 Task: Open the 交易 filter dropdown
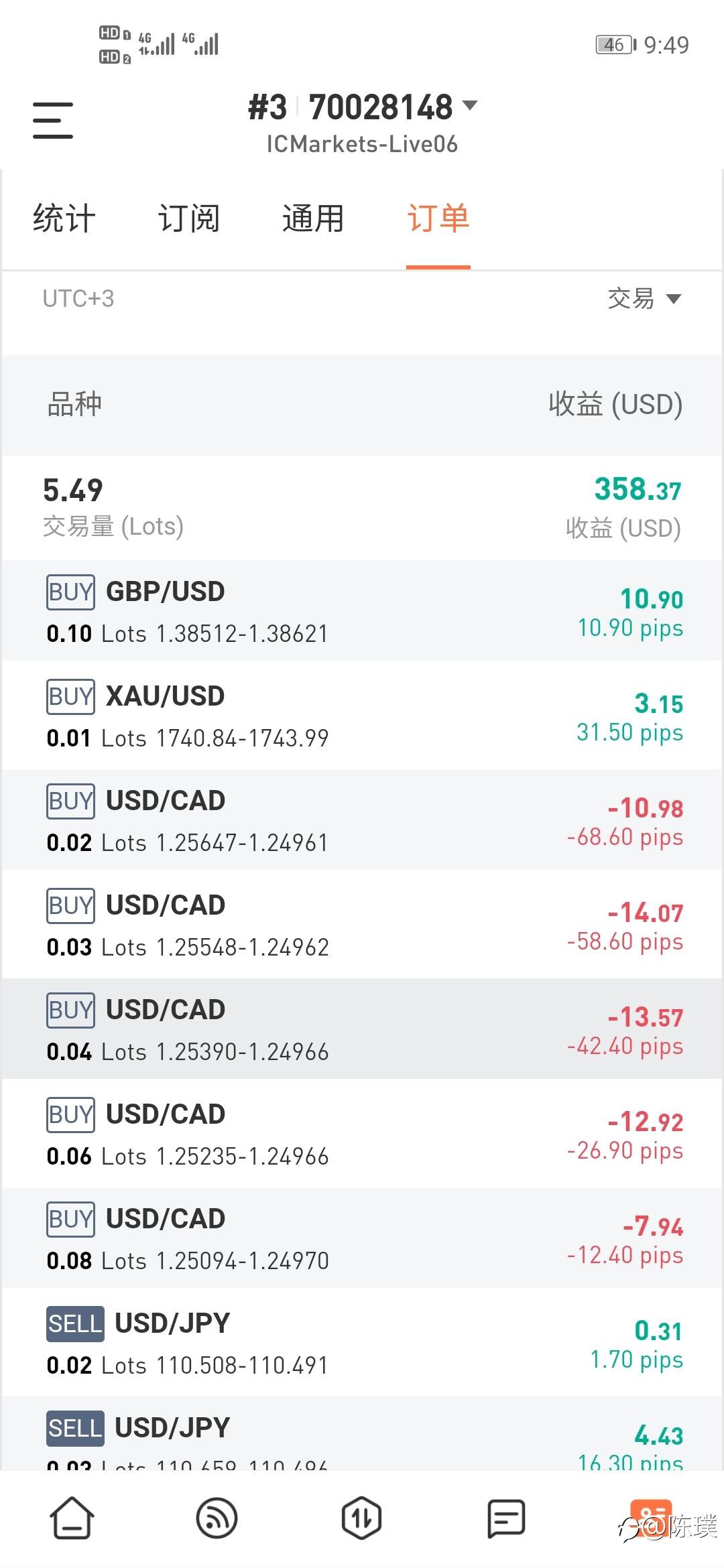pos(644,299)
